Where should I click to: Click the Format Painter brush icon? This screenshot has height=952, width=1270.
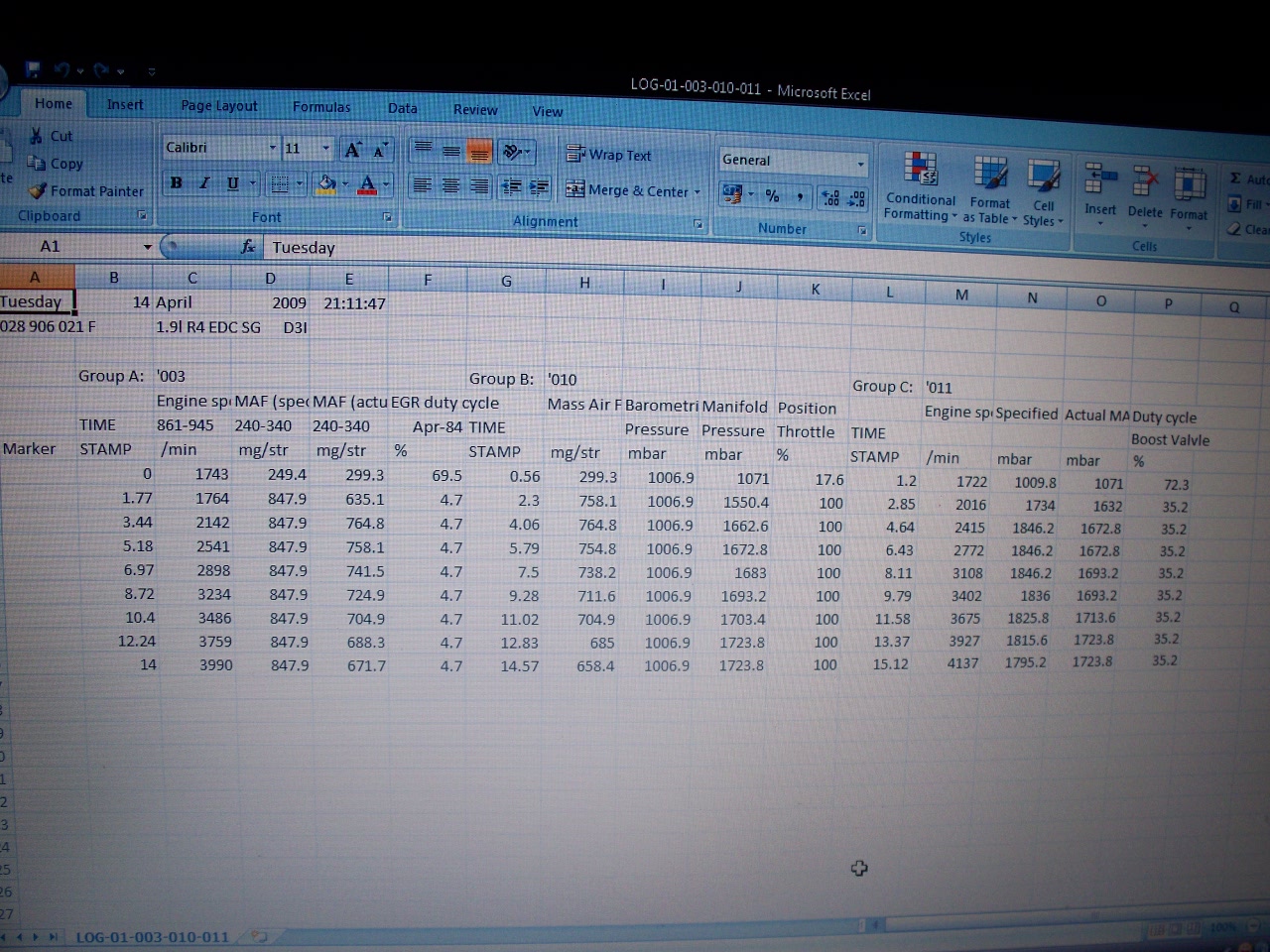(x=38, y=190)
